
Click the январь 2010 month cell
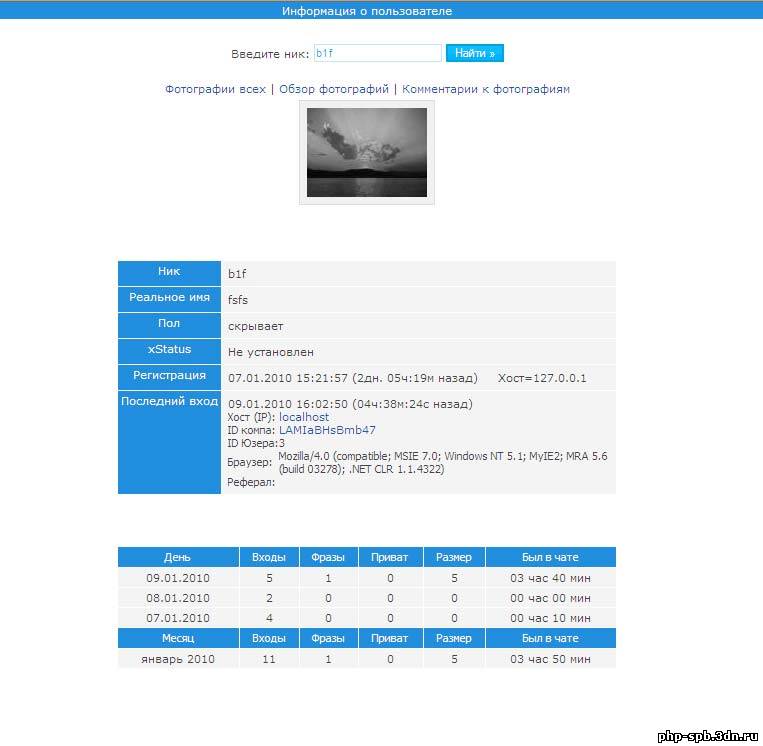[x=180, y=659]
